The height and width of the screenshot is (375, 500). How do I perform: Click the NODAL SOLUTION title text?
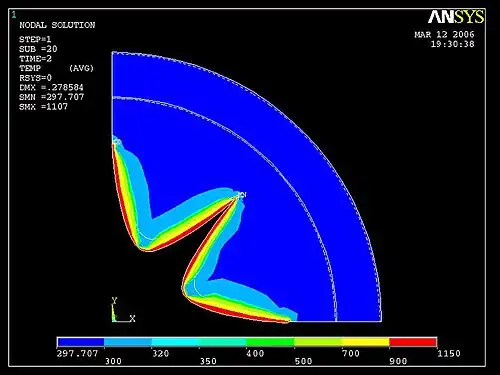point(57,25)
